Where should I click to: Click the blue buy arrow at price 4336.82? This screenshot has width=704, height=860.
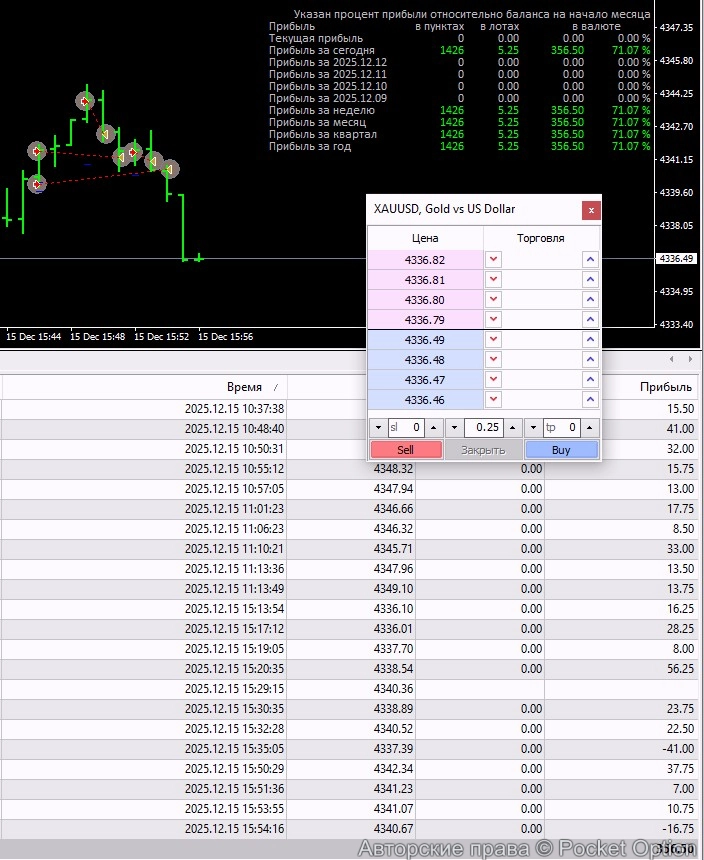pos(590,260)
